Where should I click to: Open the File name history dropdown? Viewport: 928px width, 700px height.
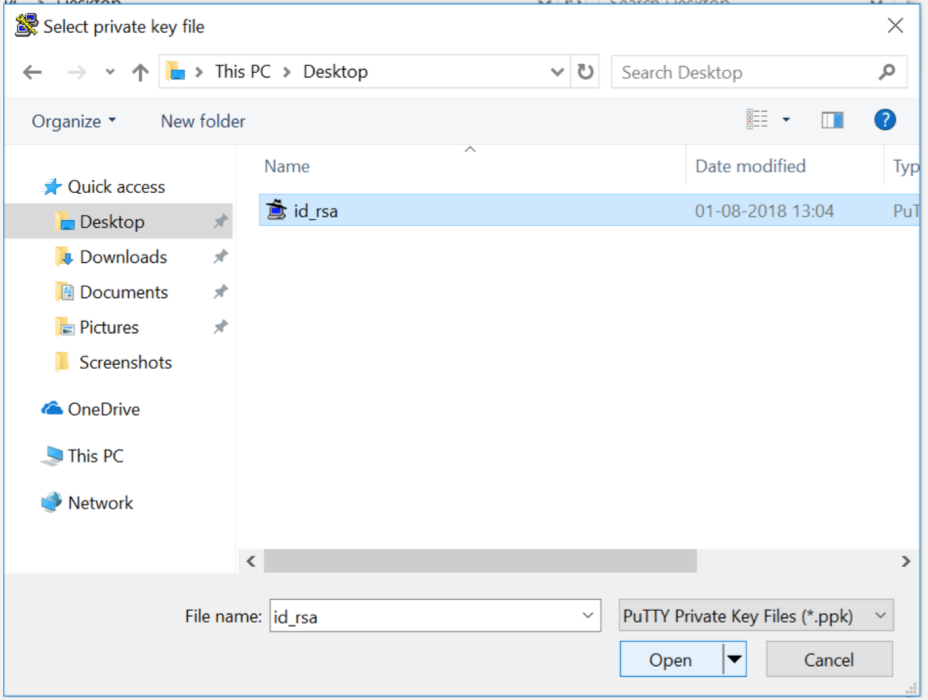point(587,616)
